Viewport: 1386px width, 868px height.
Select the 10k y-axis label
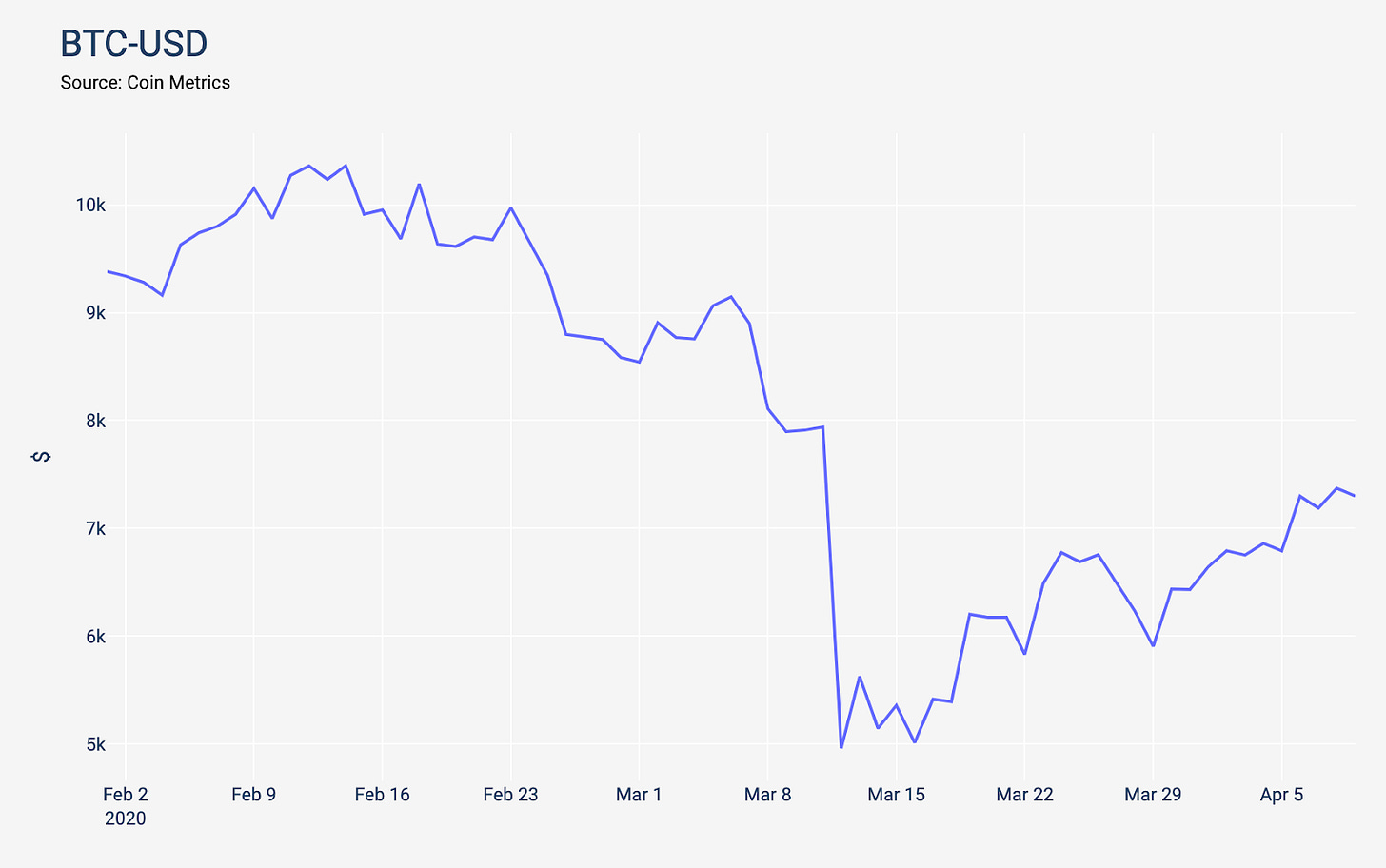click(x=90, y=206)
